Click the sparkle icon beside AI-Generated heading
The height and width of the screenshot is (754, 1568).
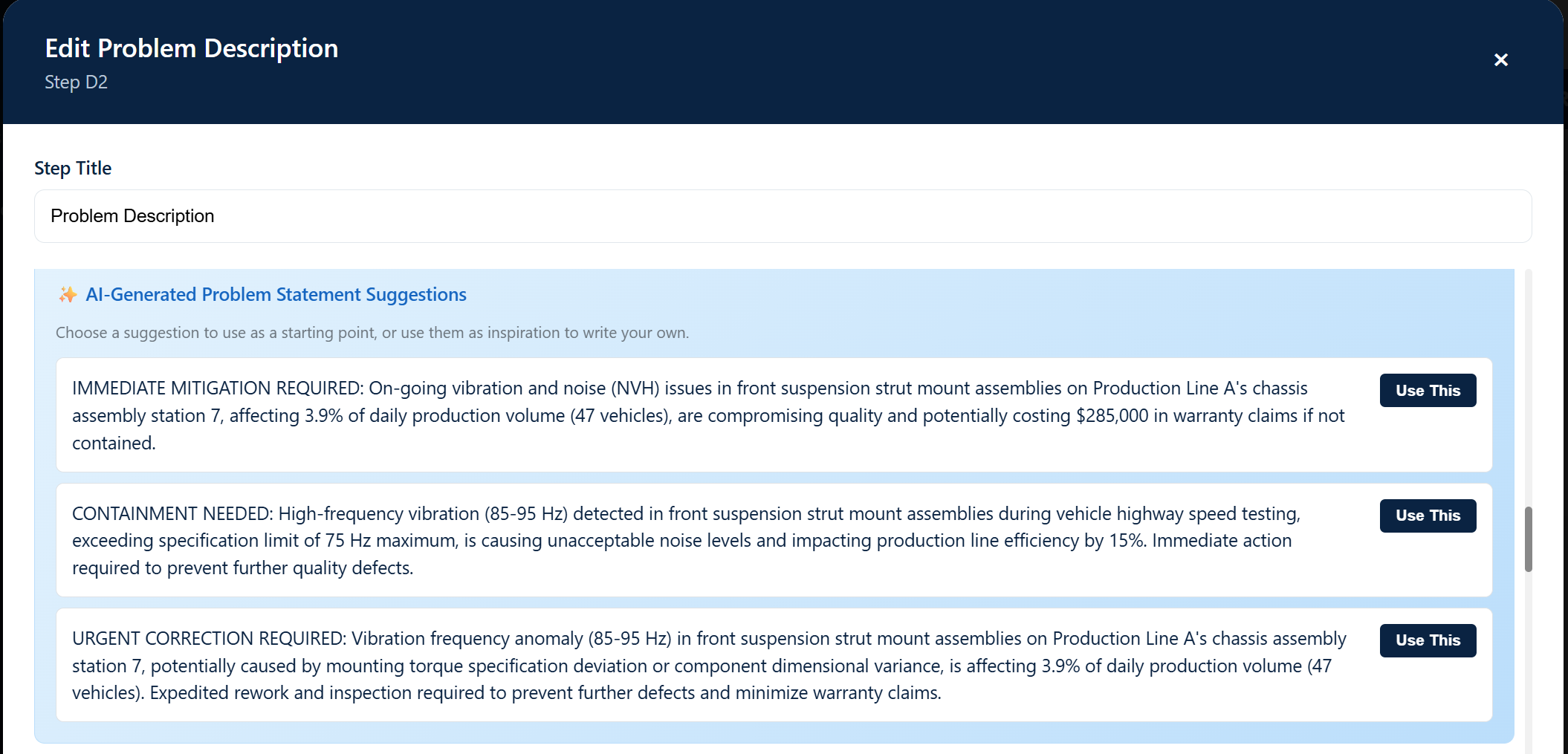click(68, 295)
